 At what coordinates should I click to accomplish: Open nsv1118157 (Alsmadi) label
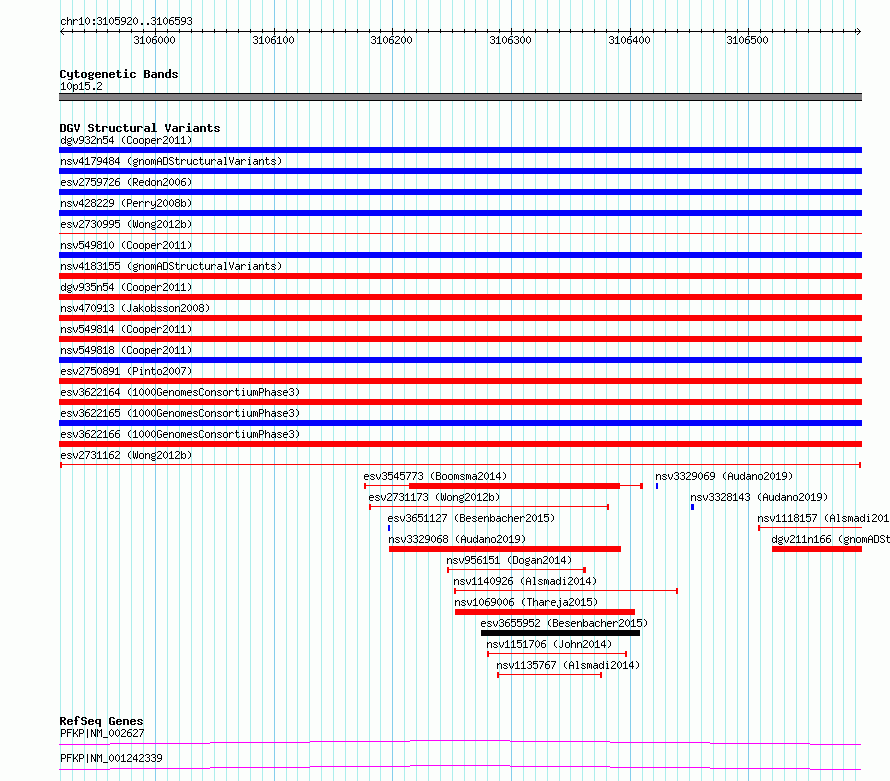click(823, 518)
